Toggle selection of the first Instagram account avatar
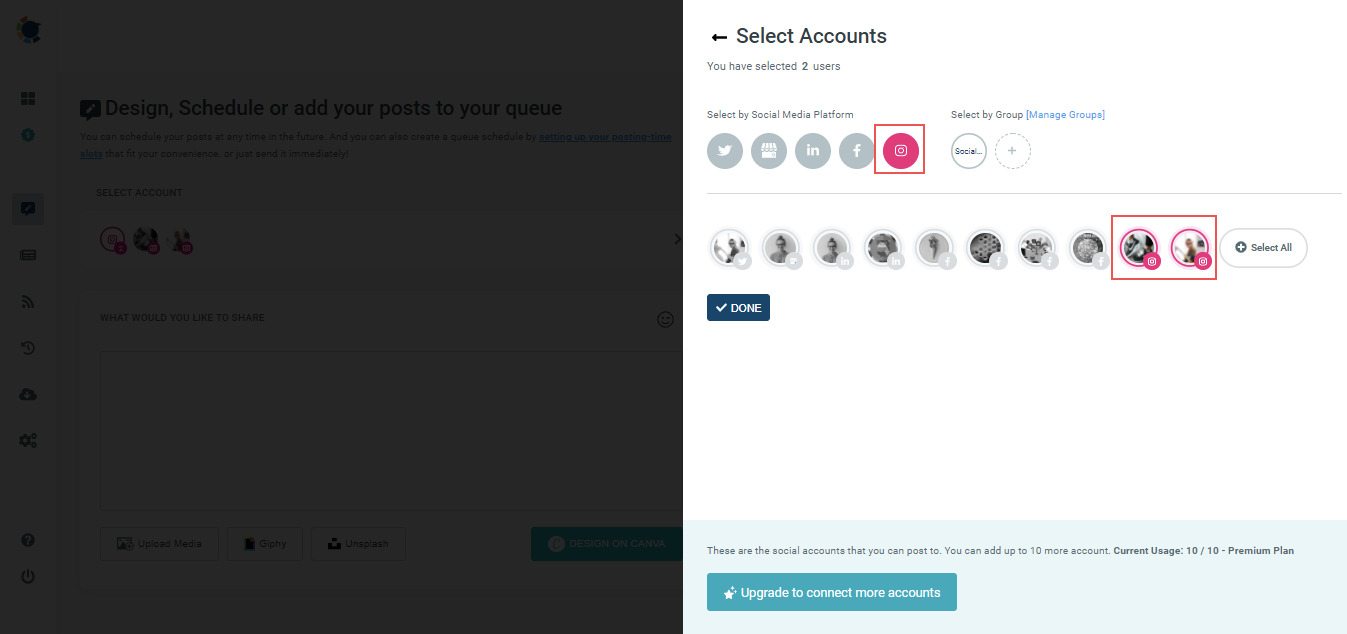1347x634 pixels. tap(1138, 247)
